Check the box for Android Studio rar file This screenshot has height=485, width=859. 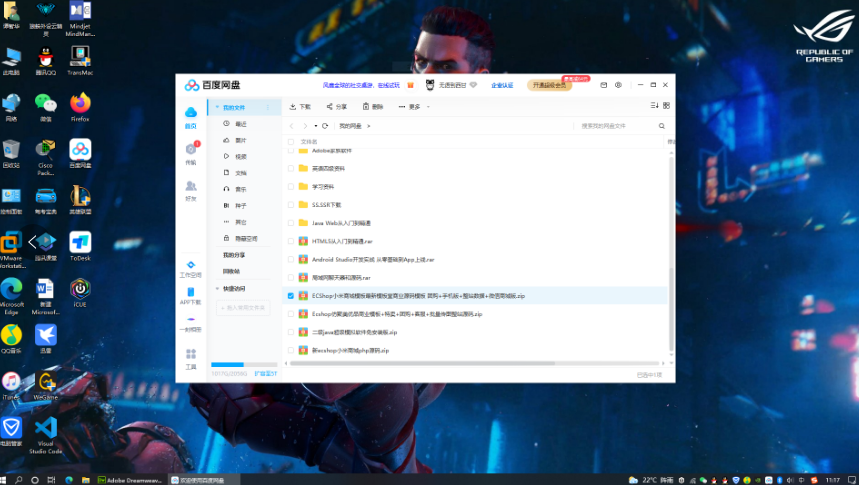pyautogui.click(x=291, y=259)
